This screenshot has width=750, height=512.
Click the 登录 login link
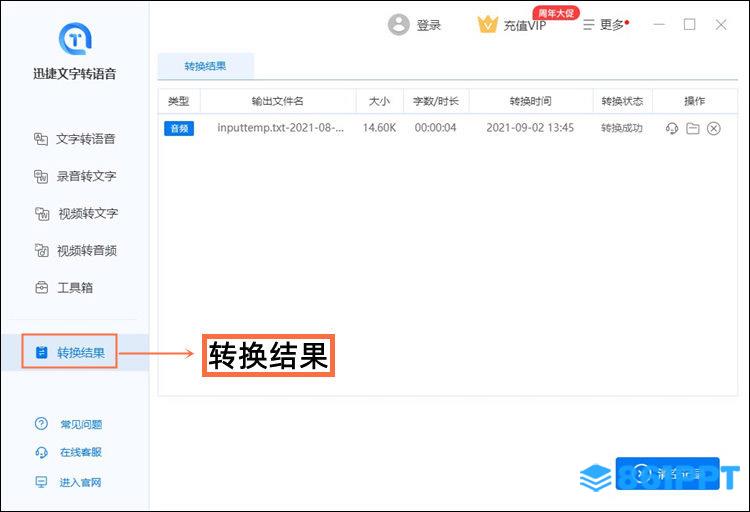429,25
